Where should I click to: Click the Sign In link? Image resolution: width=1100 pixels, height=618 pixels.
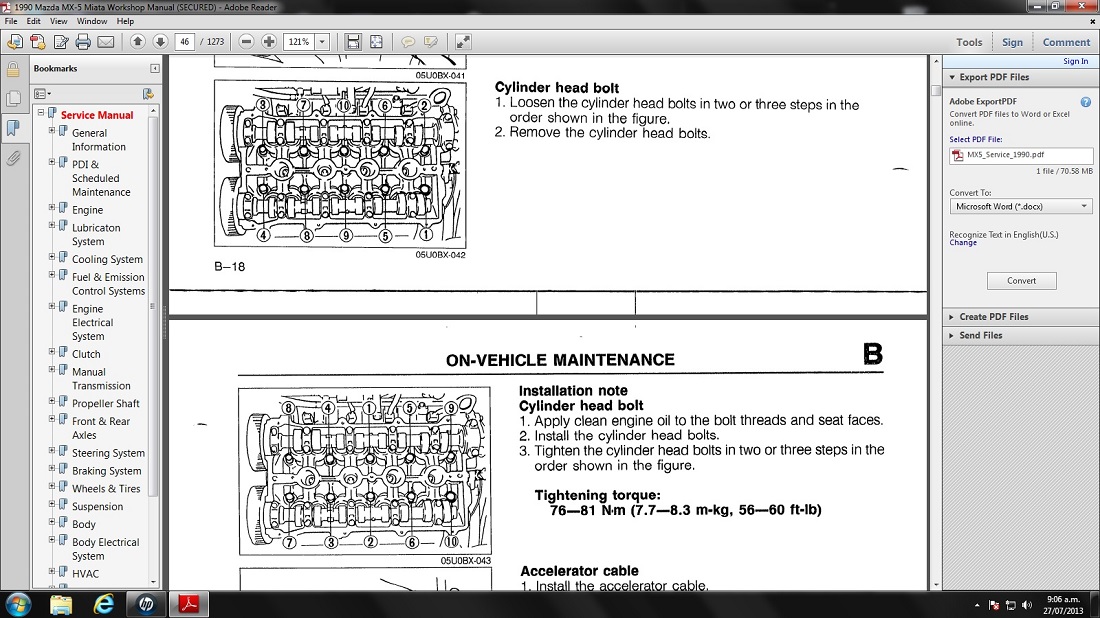(x=1075, y=61)
